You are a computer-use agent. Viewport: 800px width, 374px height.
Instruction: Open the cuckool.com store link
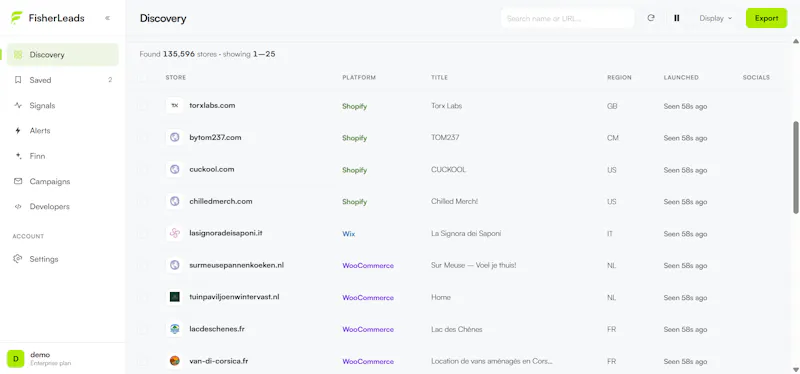(x=212, y=169)
